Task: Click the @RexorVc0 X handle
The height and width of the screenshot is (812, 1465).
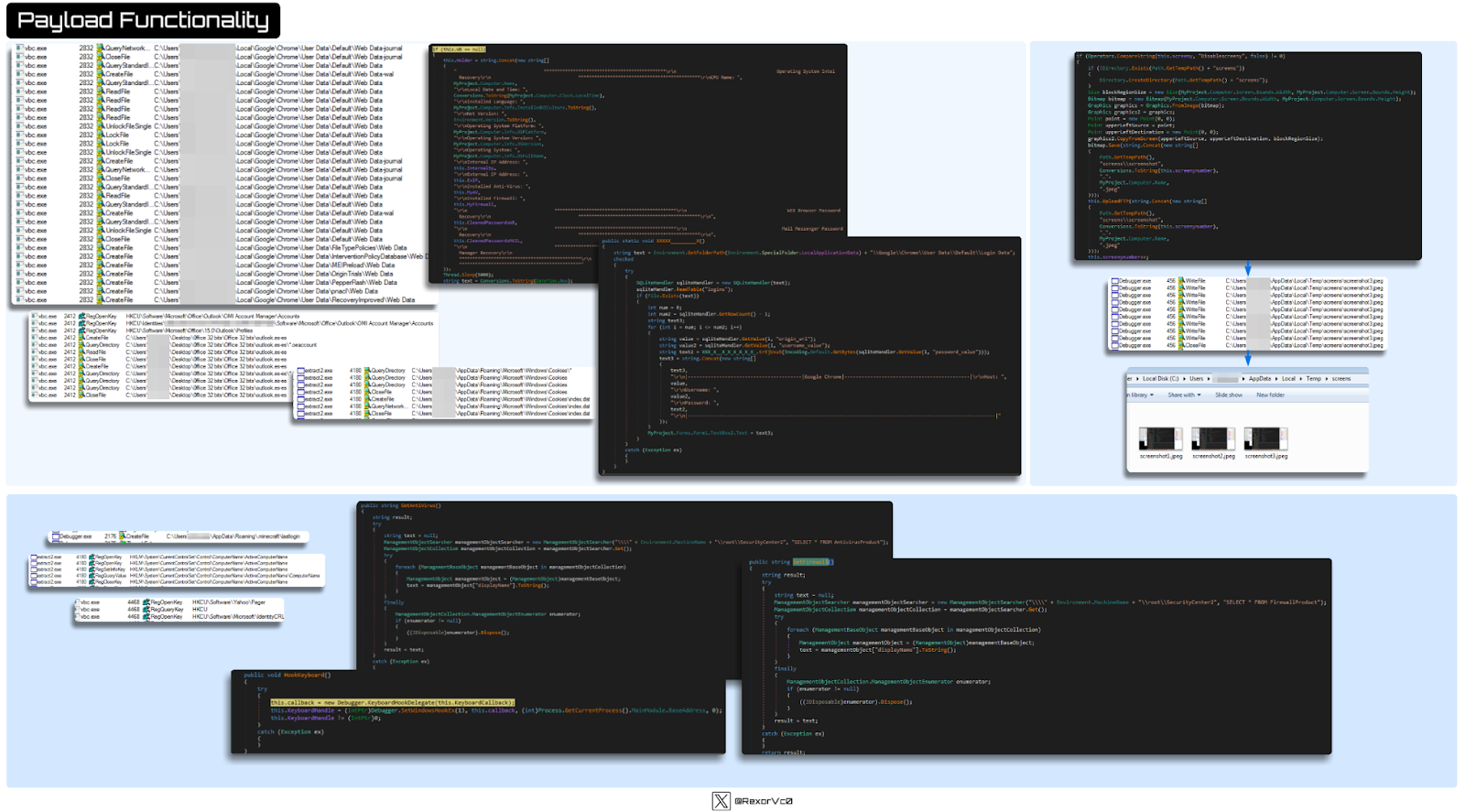Action: coord(764,801)
